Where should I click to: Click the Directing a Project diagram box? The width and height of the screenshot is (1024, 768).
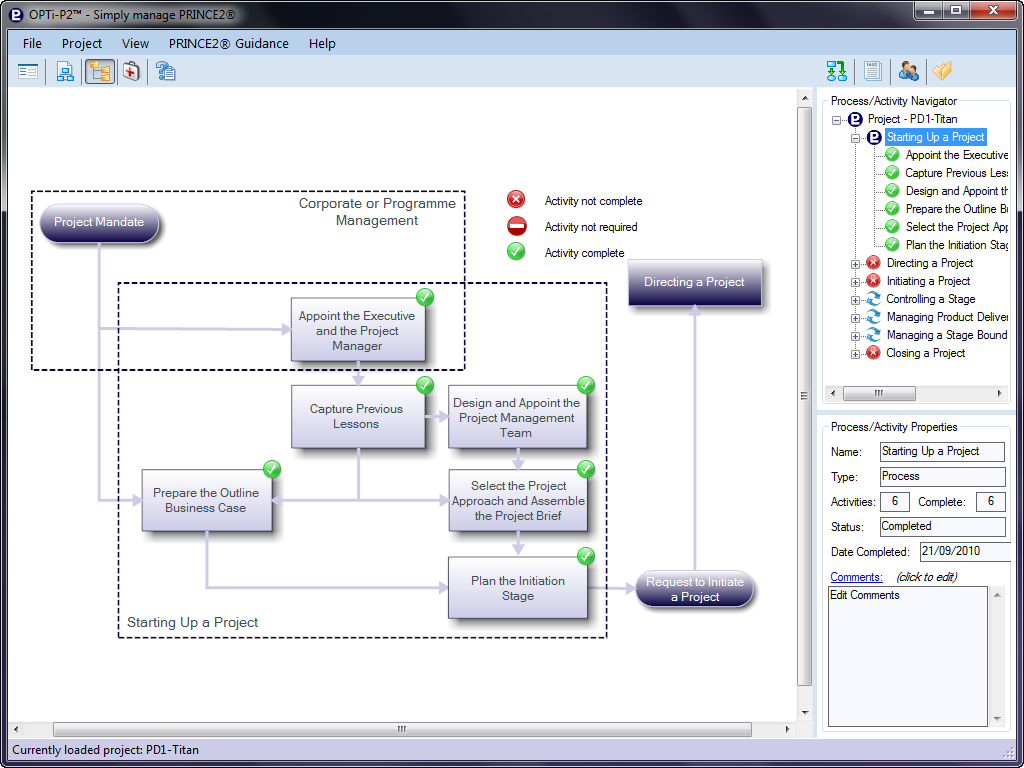pos(694,282)
